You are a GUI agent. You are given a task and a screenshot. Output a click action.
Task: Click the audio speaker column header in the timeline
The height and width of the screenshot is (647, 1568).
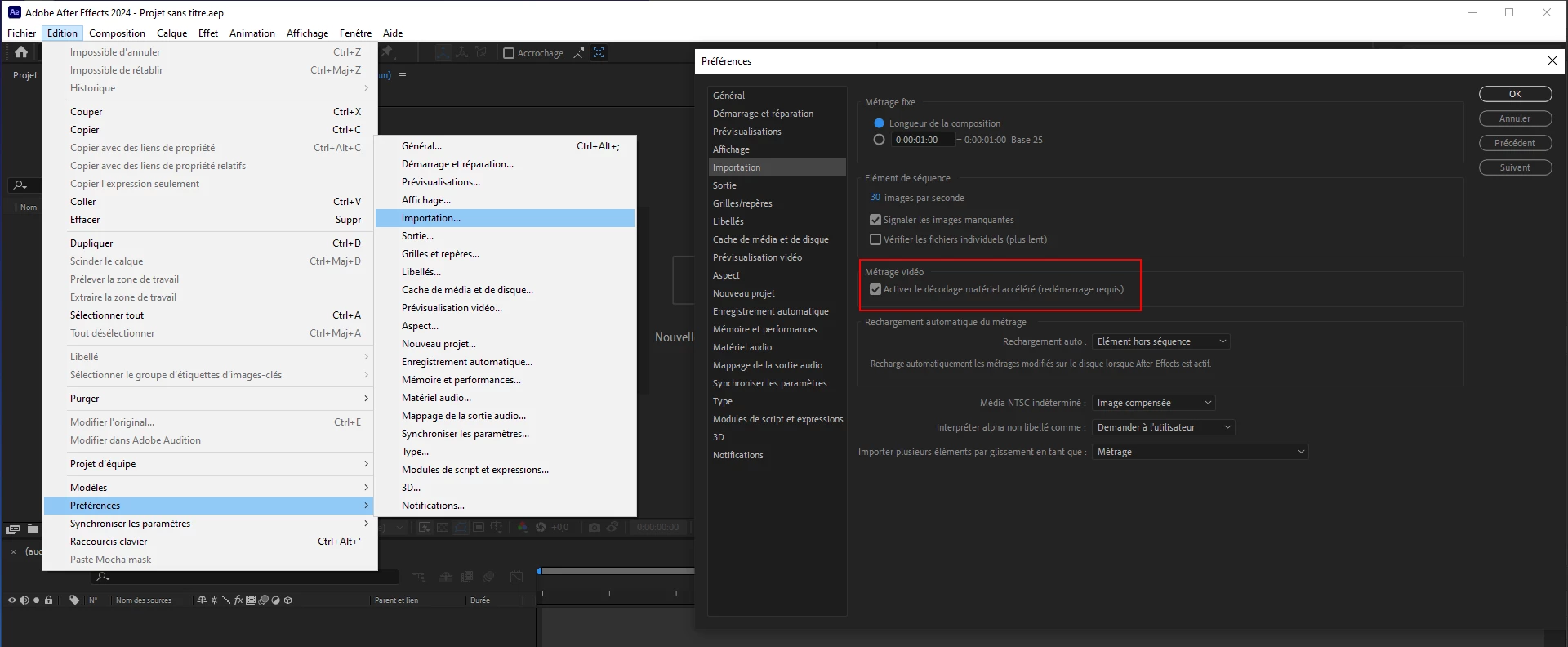click(24, 600)
